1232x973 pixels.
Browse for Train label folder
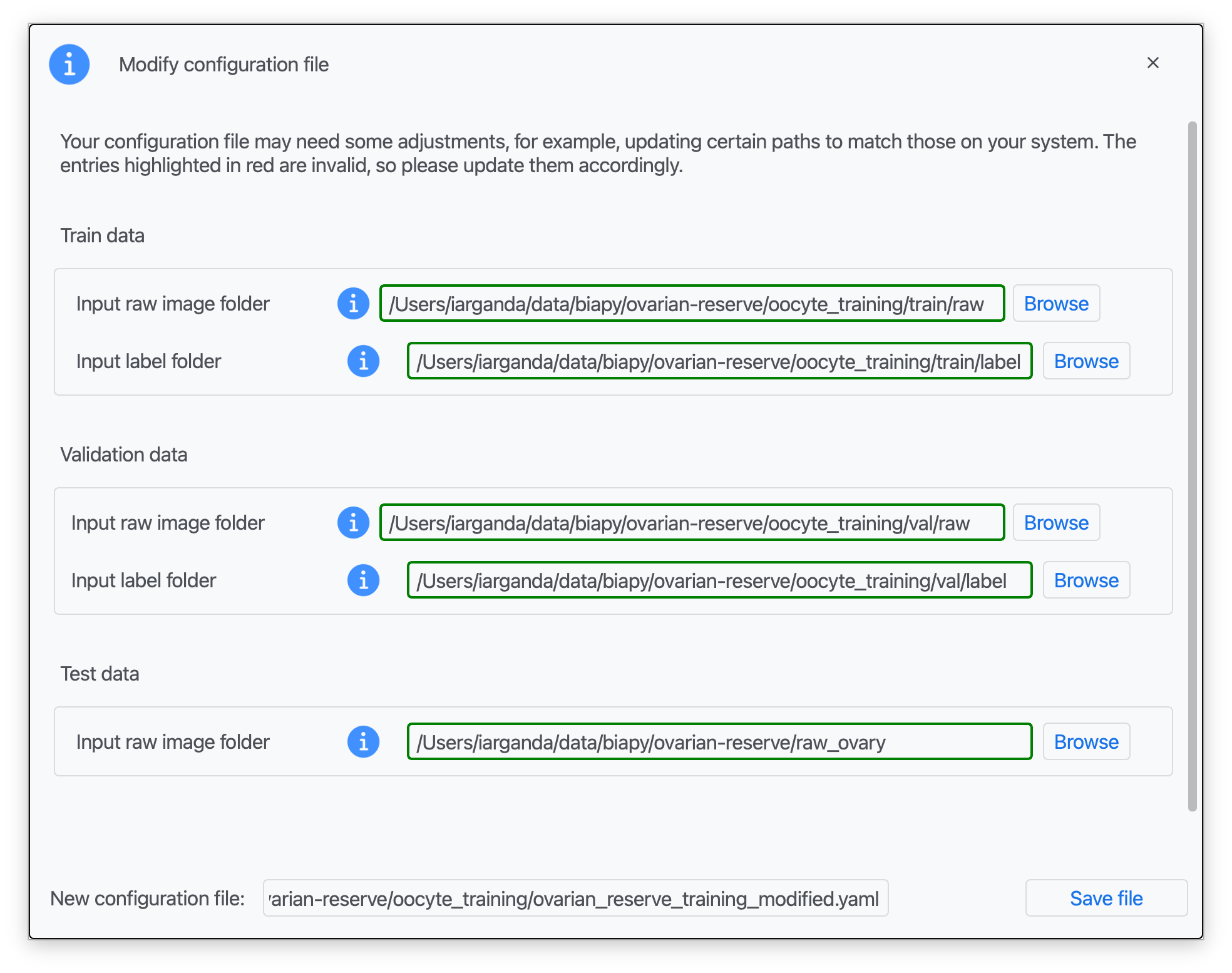point(1086,361)
